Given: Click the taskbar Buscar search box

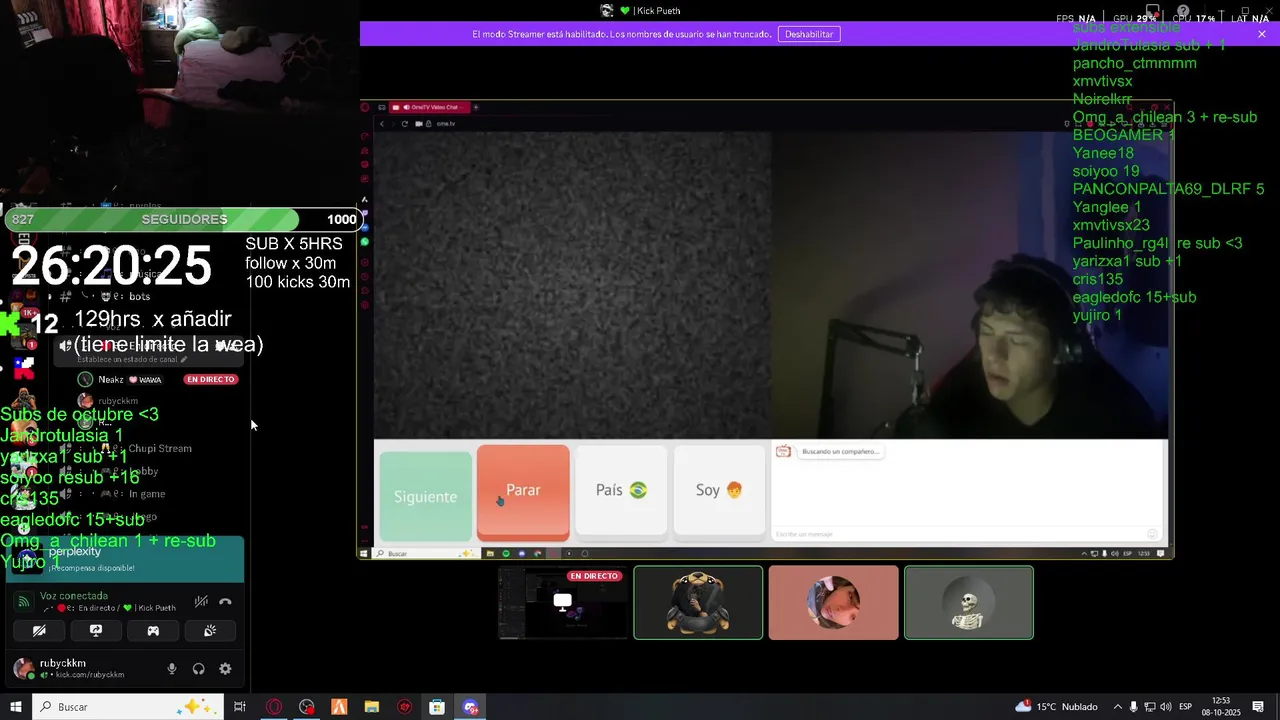Looking at the screenshot, I should [x=128, y=707].
